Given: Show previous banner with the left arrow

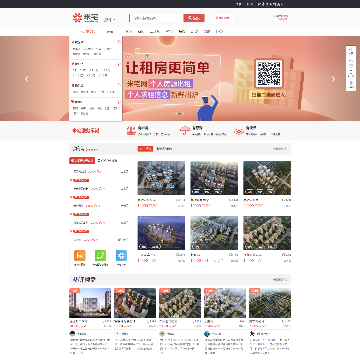Looking at the screenshot, I should tap(27, 79).
